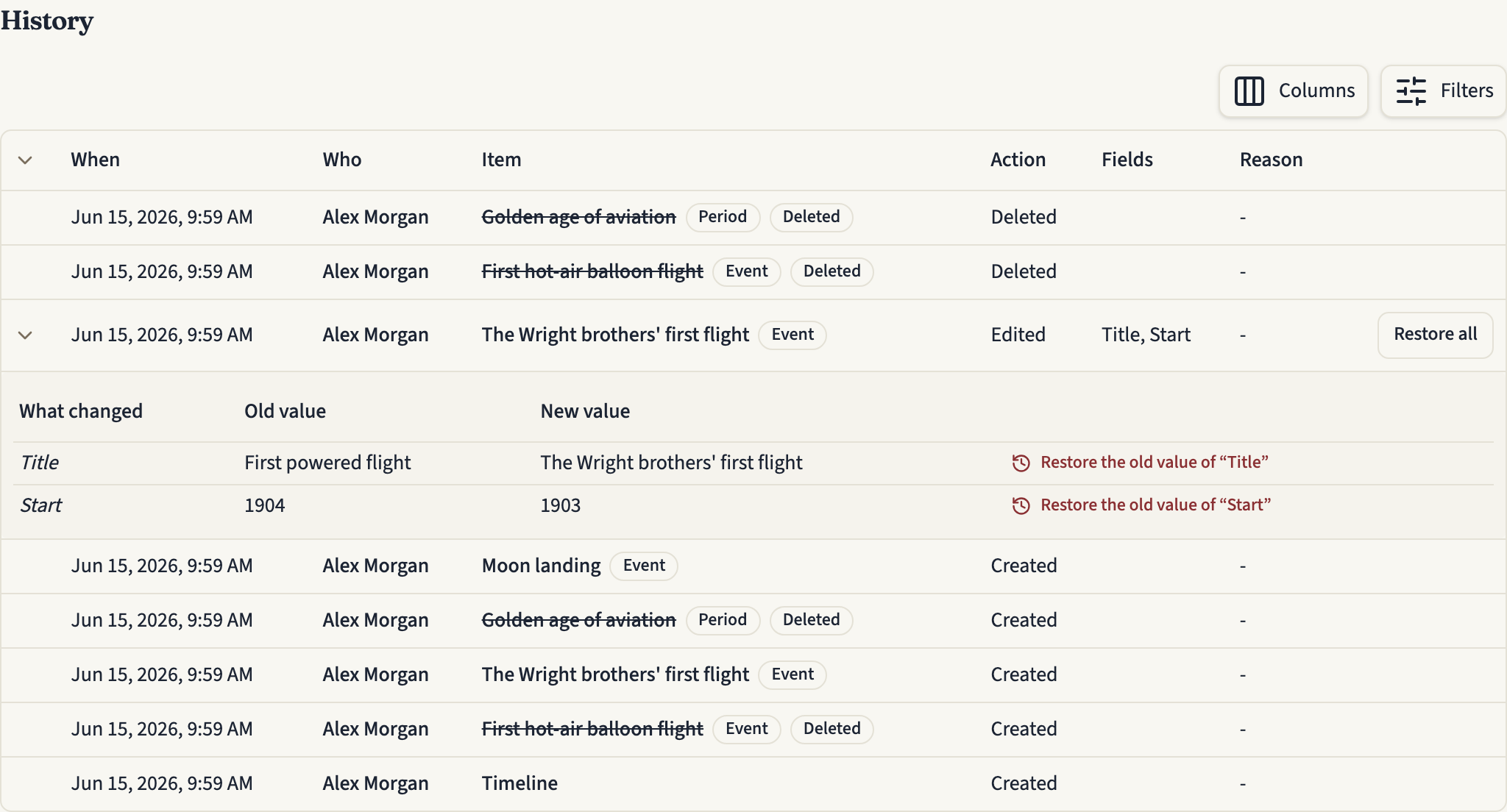
Task: Select the Action column header
Action: [x=1018, y=160]
